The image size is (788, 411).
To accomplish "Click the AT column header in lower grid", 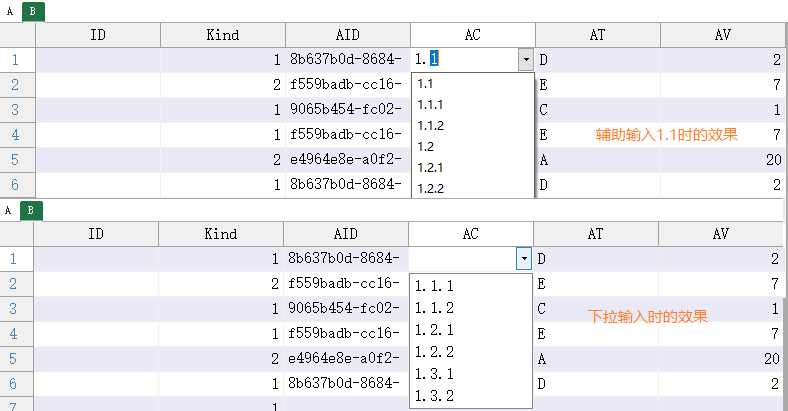I will click(x=596, y=234).
